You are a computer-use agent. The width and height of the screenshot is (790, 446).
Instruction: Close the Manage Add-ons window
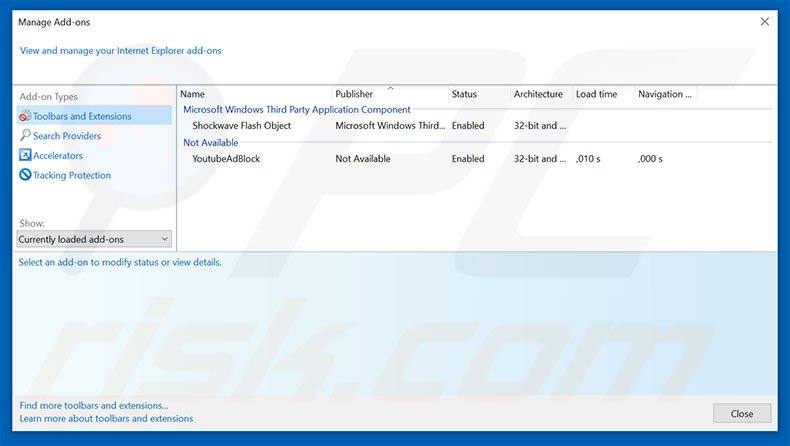[x=765, y=21]
